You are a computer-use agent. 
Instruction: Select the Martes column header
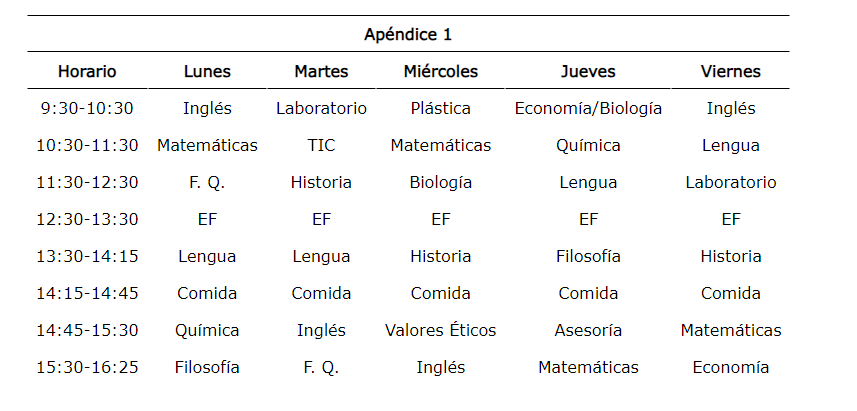tap(321, 71)
